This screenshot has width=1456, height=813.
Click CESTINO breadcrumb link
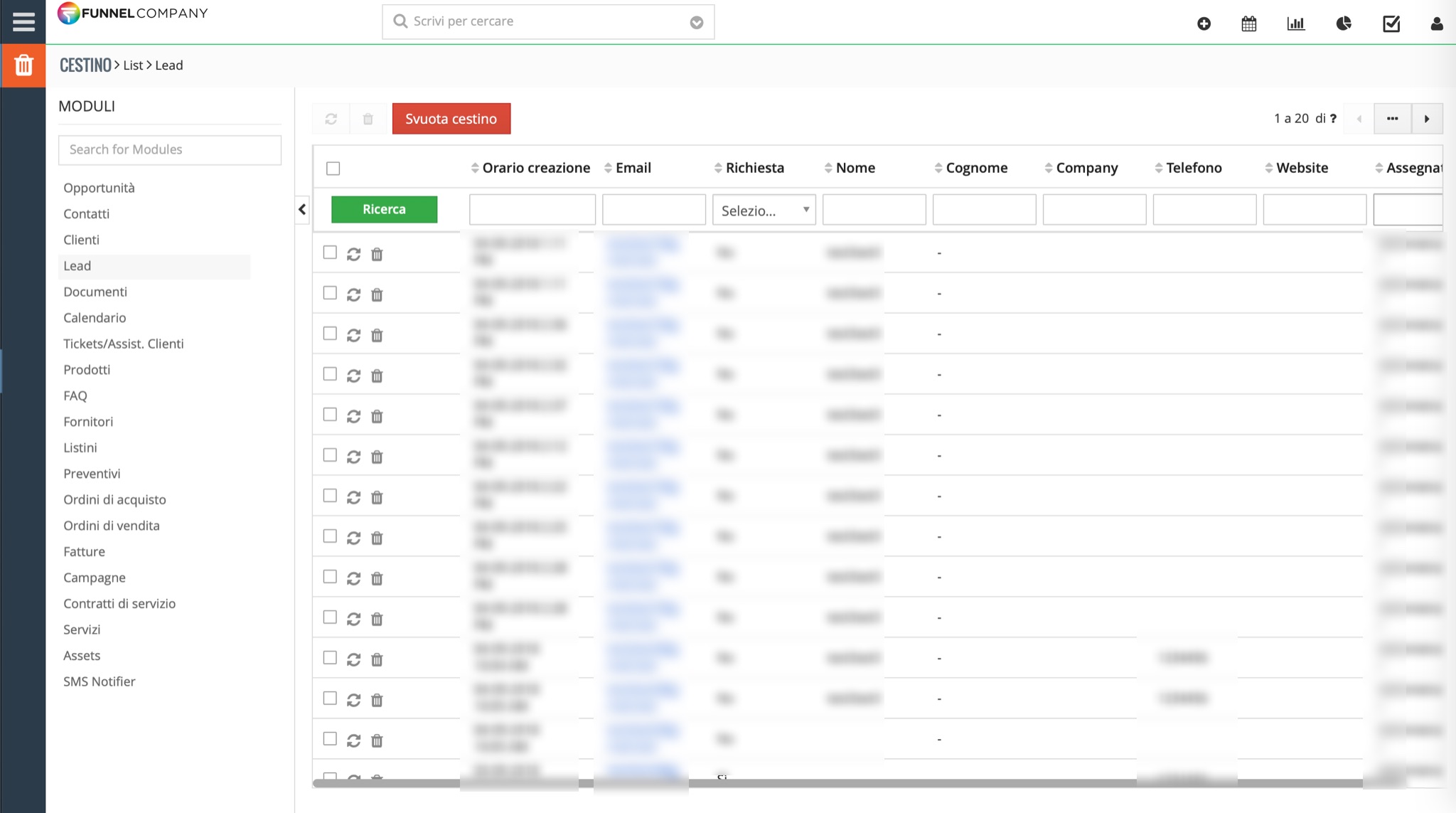tap(85, 65)
